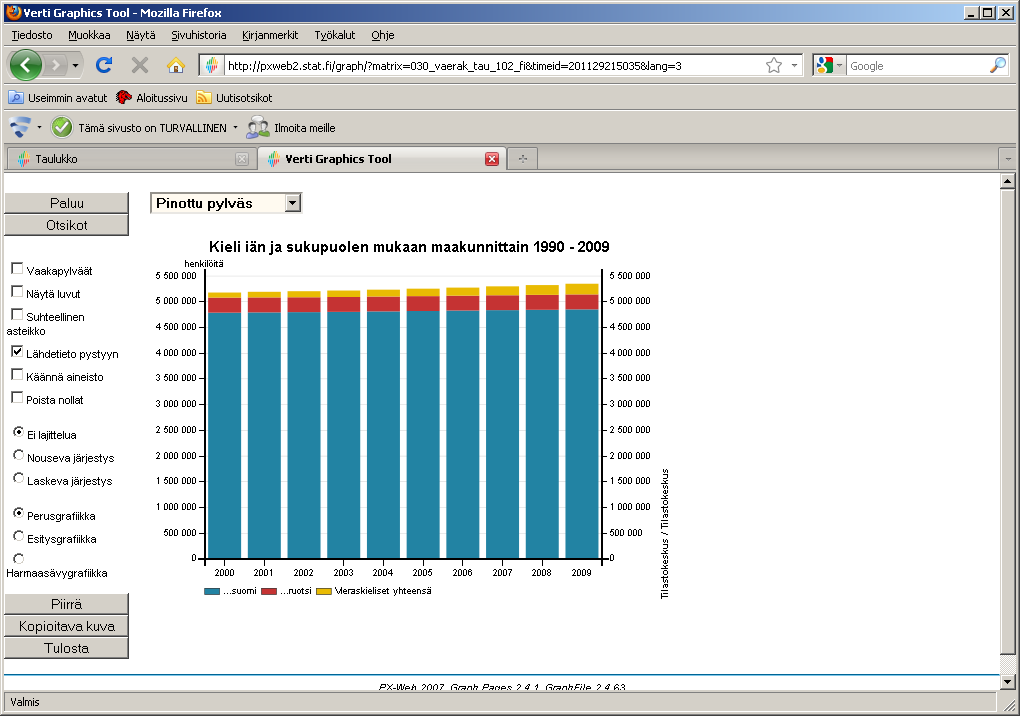Select the Esitysgrafiikka radio button

click(x=19, y=536)
